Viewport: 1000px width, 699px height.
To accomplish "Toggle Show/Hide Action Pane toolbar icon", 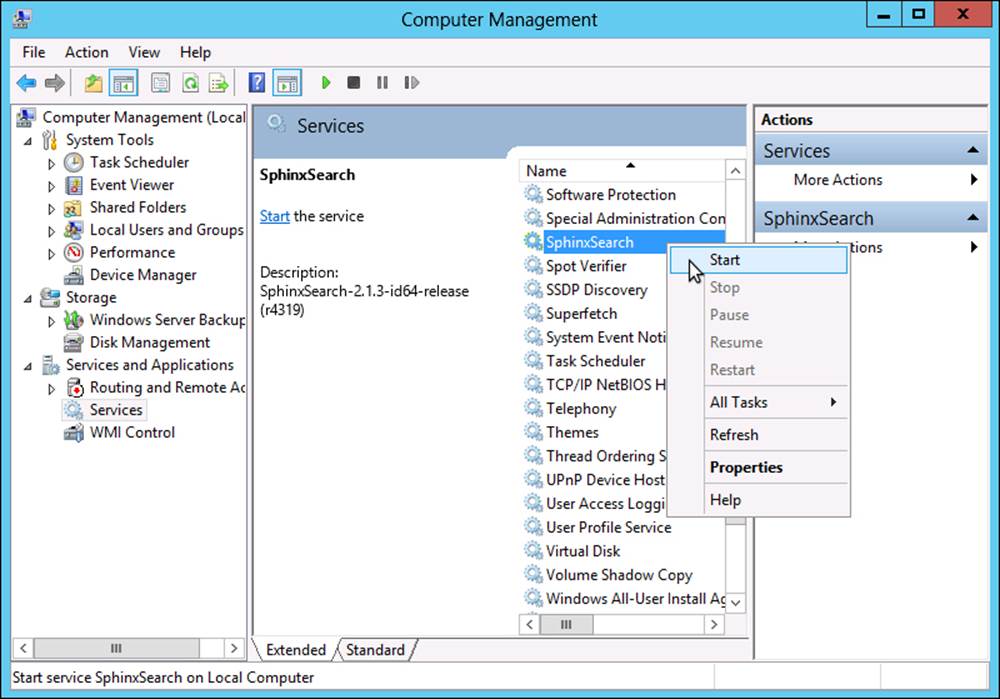I will click(287, 83).
